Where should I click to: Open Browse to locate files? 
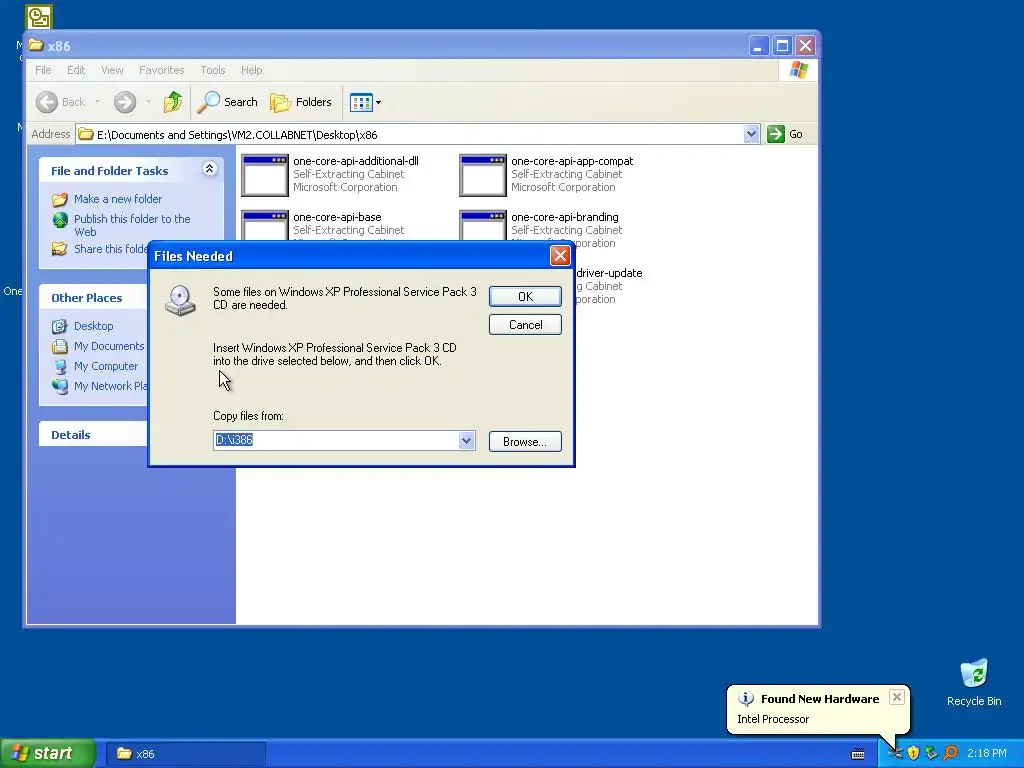click(x=525, y=441)
